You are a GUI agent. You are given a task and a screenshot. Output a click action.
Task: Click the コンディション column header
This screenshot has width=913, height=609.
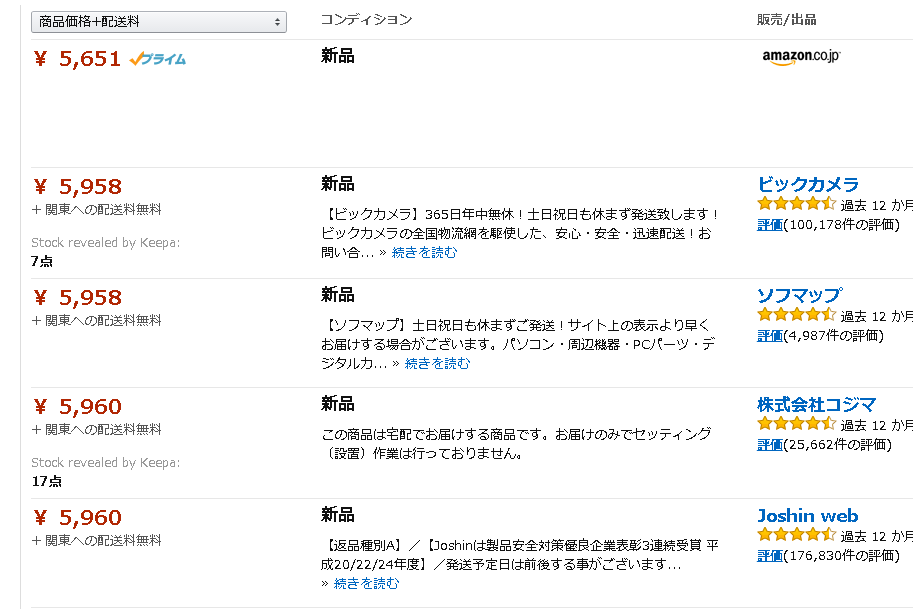coord(366,20)
